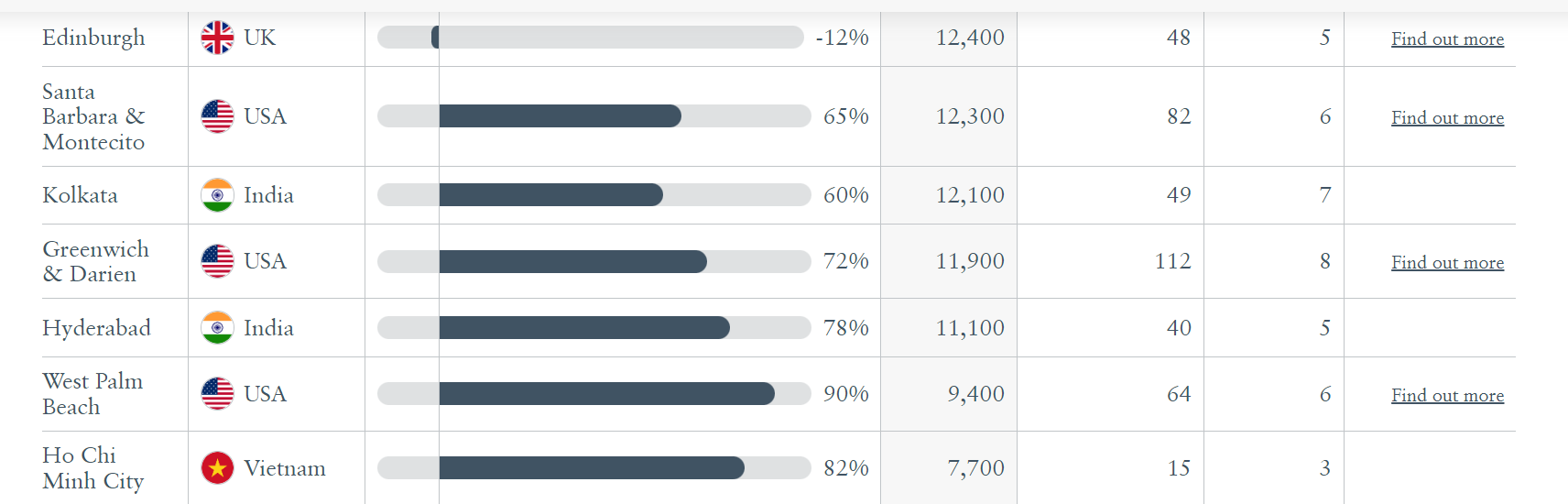
Task: Click the Vietnam flag beside Ho Chi Minh City
Action: tap(217, 468)
